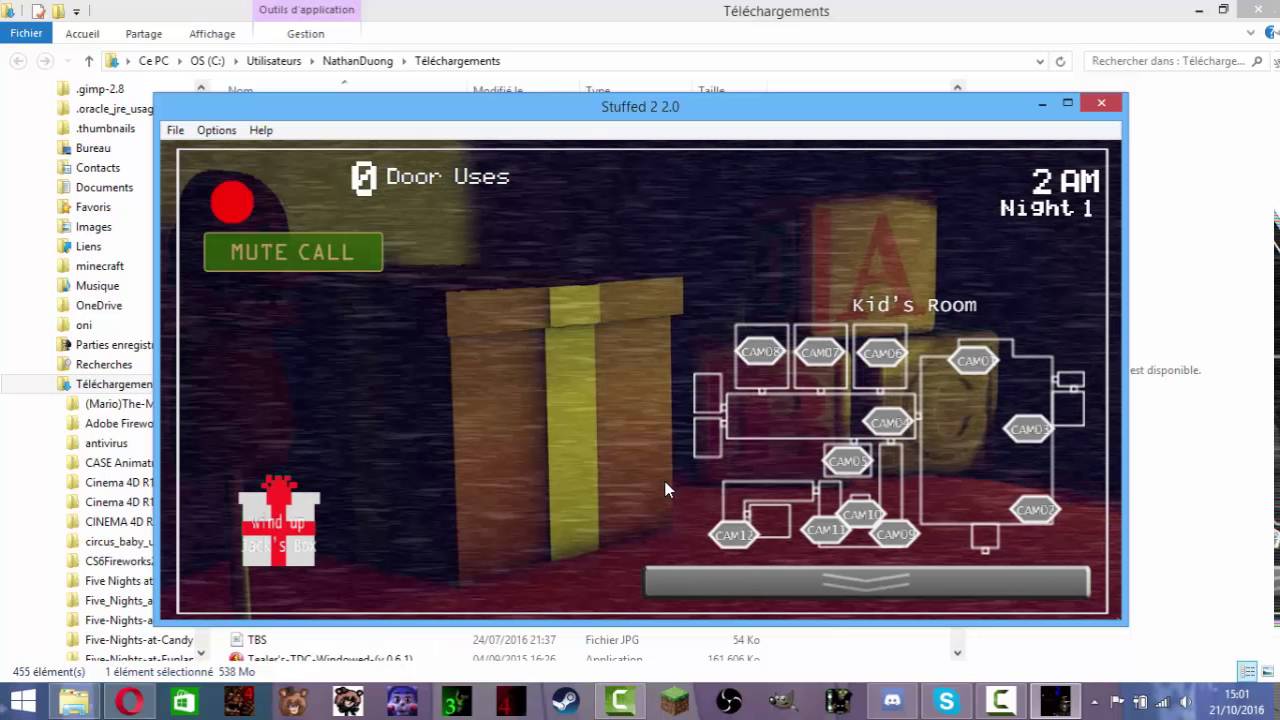This screenshot has width=1280, height=720.
Task: Switch to the Affichage ribbon tab
Action: coord(212,34)
